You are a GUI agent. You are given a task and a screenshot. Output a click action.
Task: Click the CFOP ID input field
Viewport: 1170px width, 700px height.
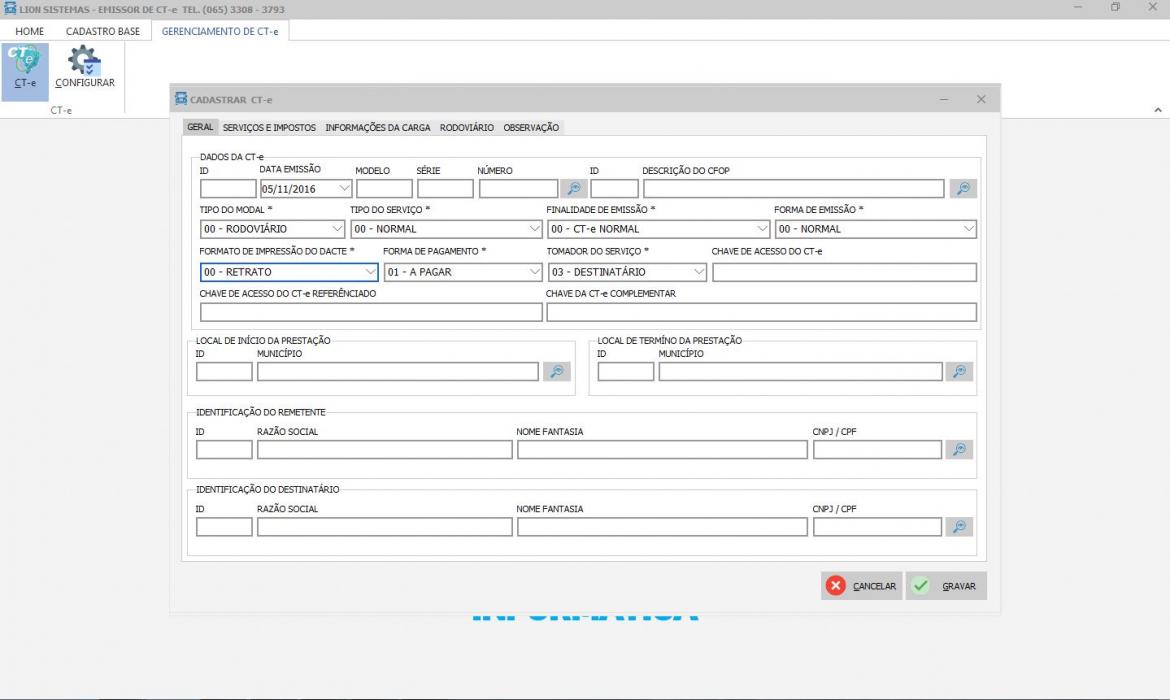pyautogui.click(x=615, y=189)
